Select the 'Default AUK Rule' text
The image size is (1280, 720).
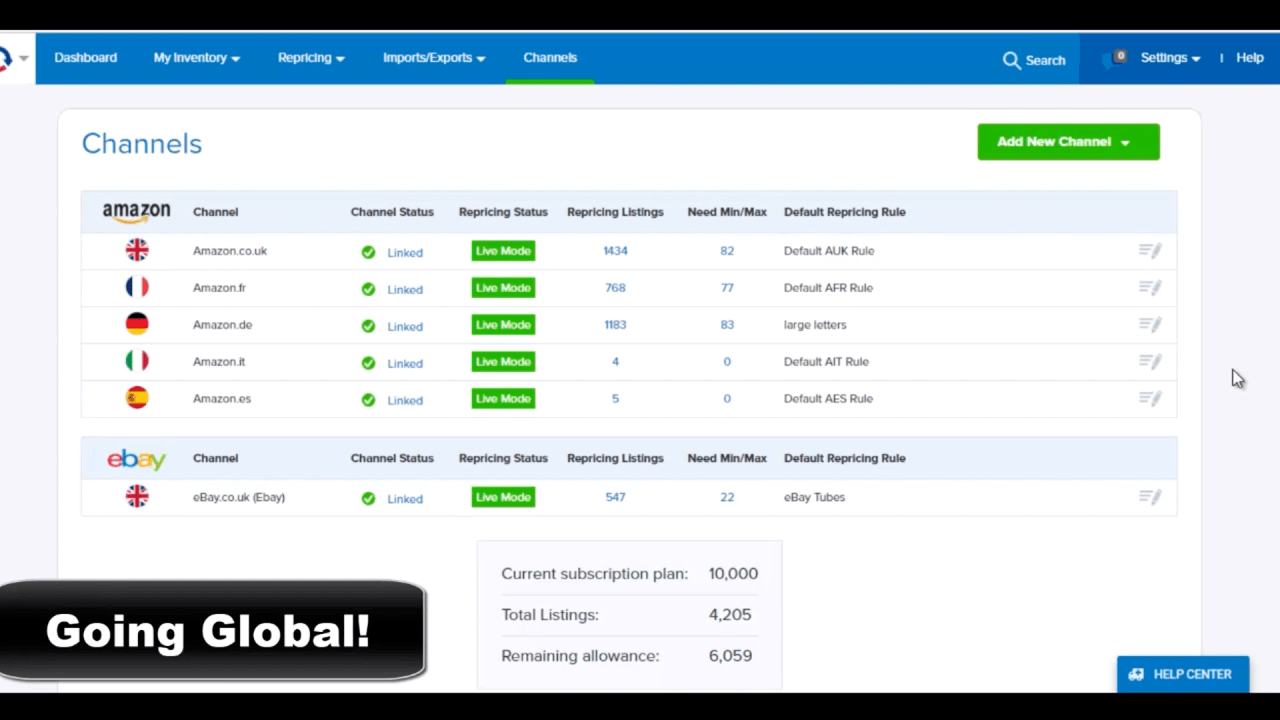click(829, 251)
